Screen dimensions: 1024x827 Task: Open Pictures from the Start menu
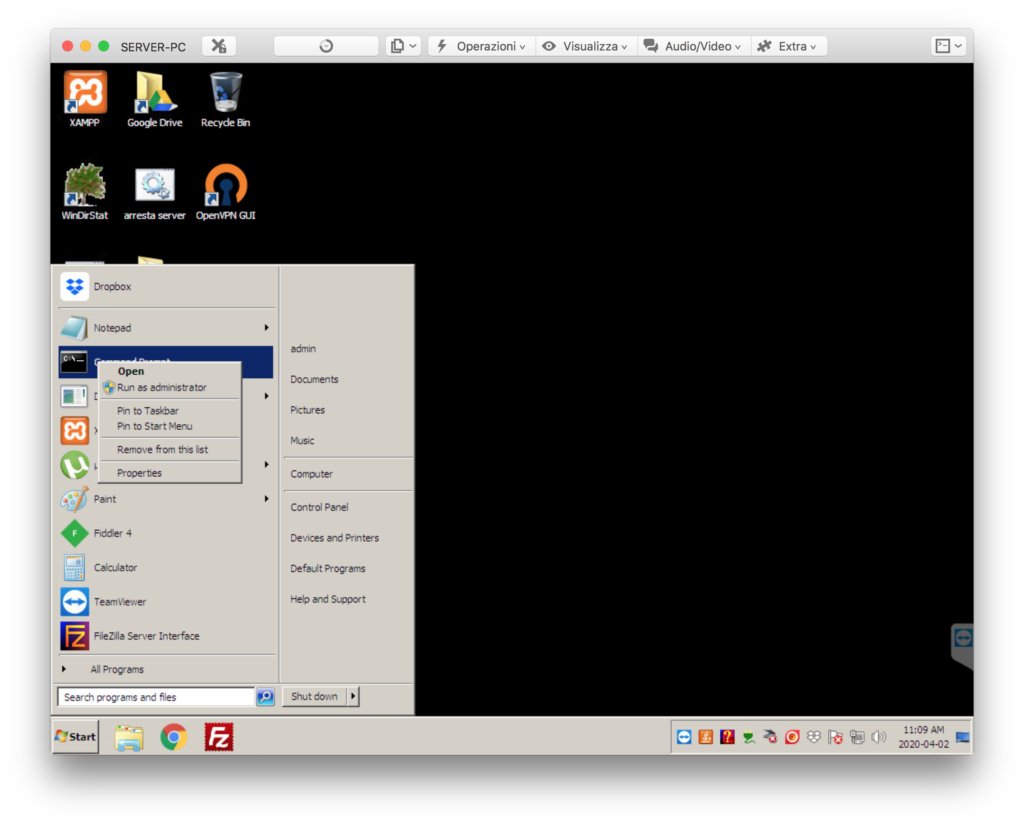pos(308,411)
